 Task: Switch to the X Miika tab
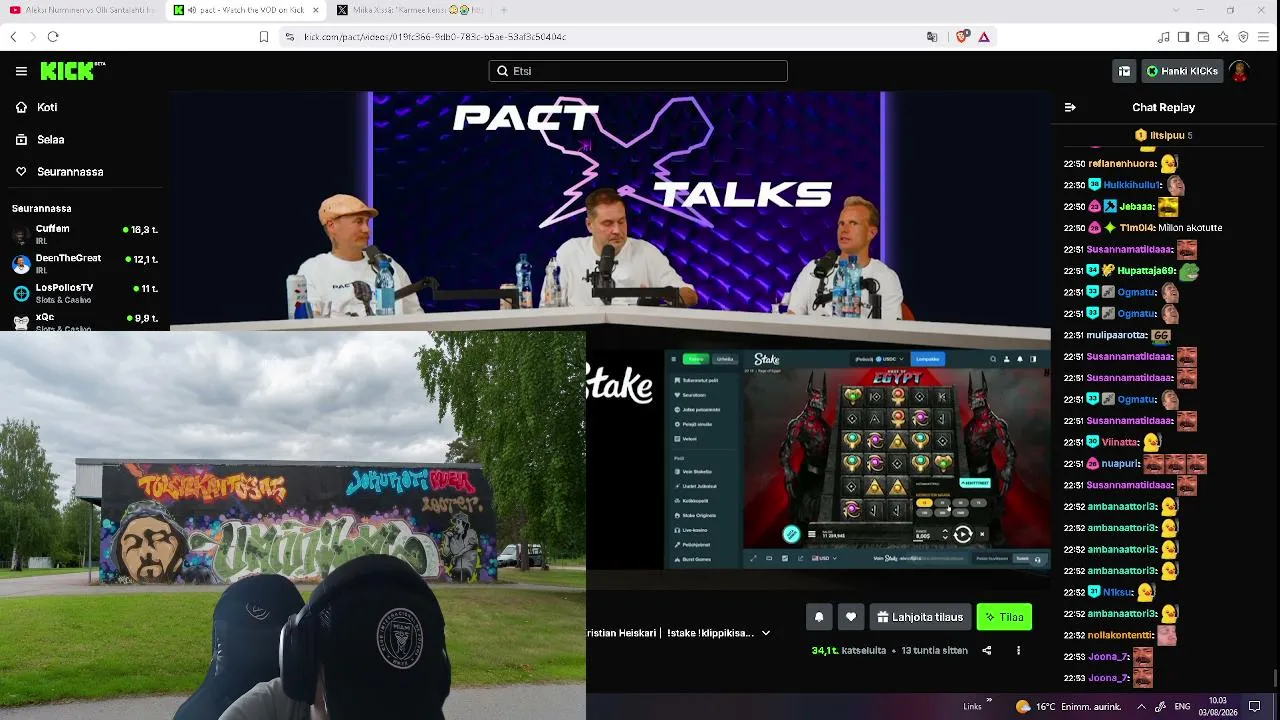[x=409, y=10]
